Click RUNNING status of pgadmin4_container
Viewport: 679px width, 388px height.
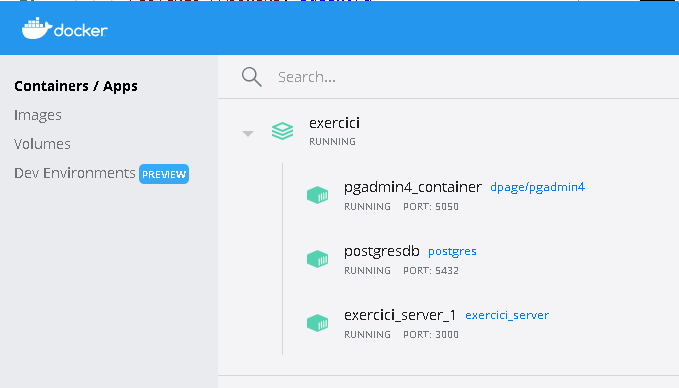[x=367, y=207]
